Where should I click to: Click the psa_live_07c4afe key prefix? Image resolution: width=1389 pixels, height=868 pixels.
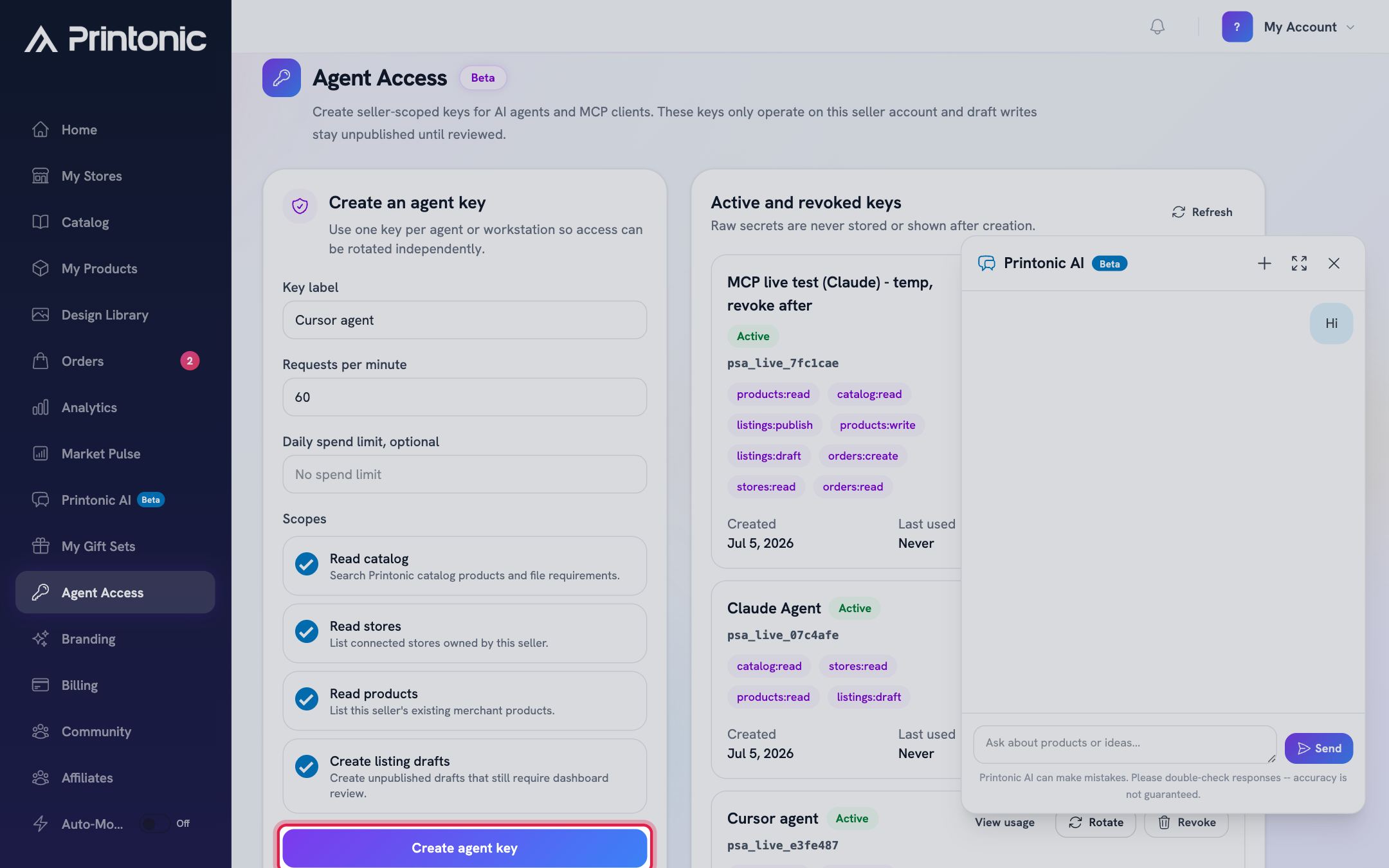[783, 635]
